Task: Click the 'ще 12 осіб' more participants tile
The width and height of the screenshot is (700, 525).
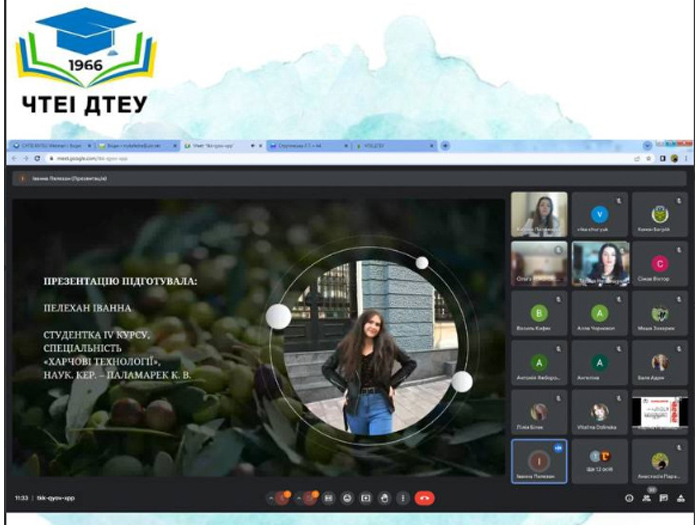Action: click(599, 460)
